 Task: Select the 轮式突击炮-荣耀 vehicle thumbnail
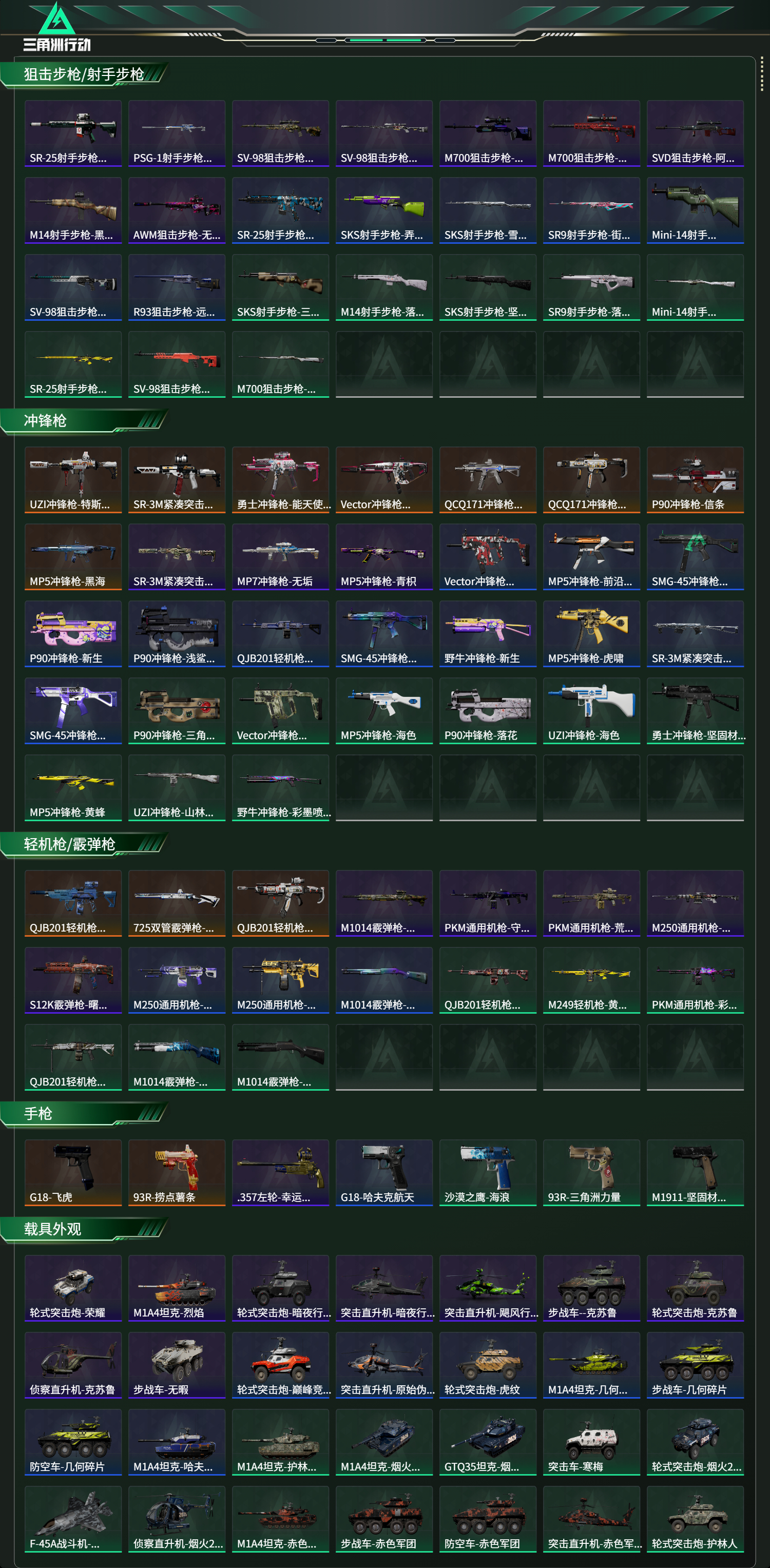[73, 1288]
